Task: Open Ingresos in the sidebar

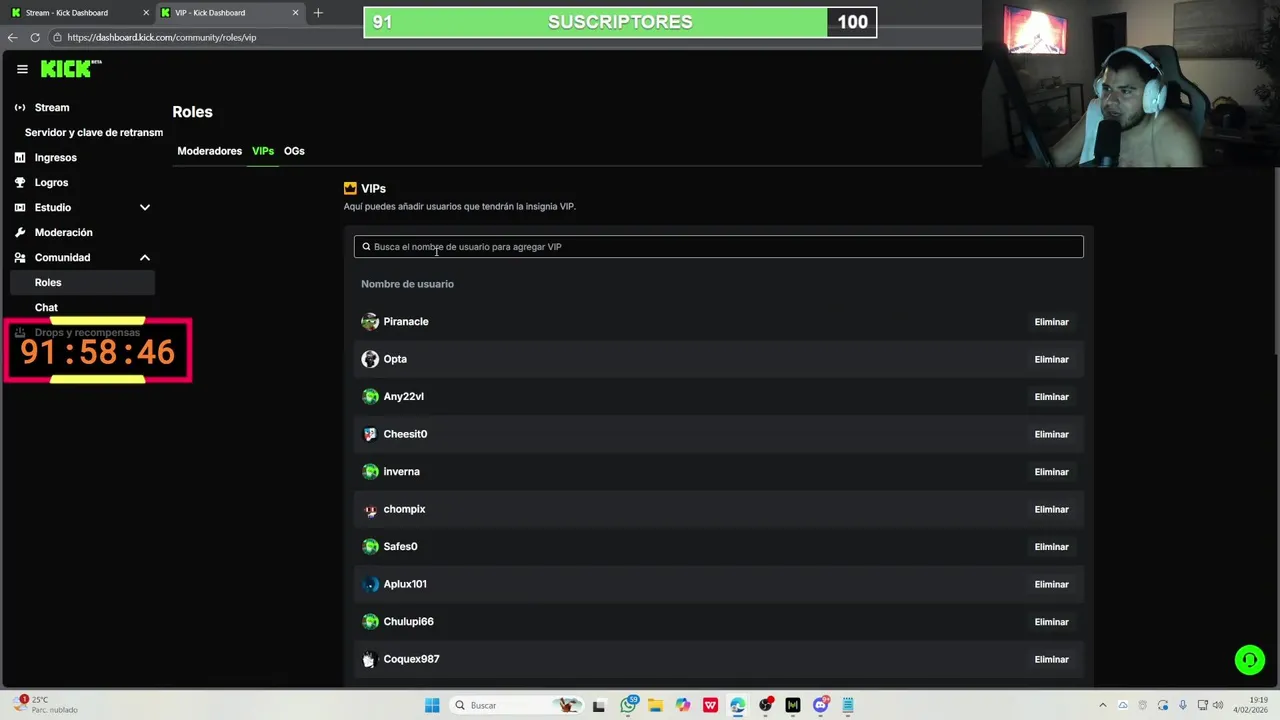Action: 55,157
